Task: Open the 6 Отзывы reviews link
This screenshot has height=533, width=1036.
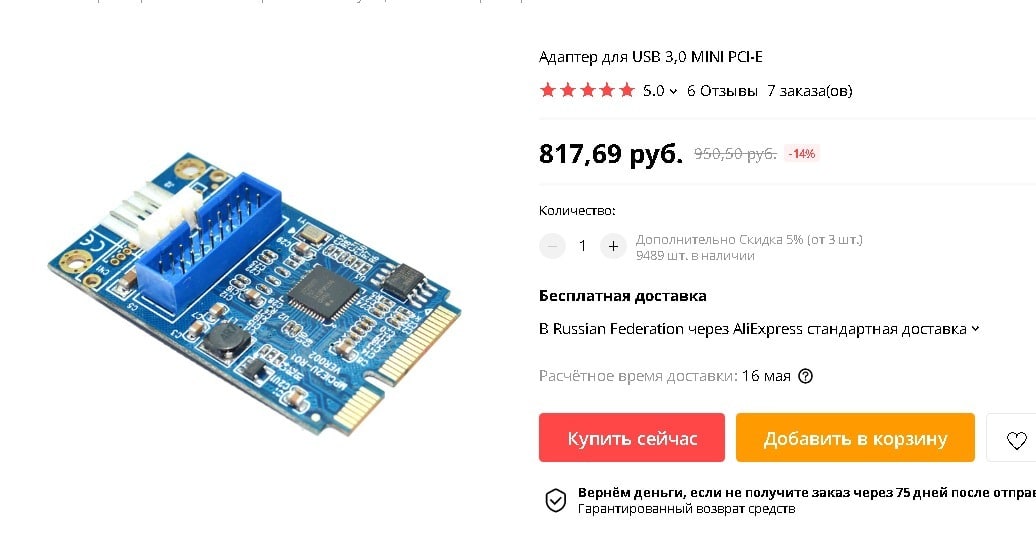Action: coord(722,91)
